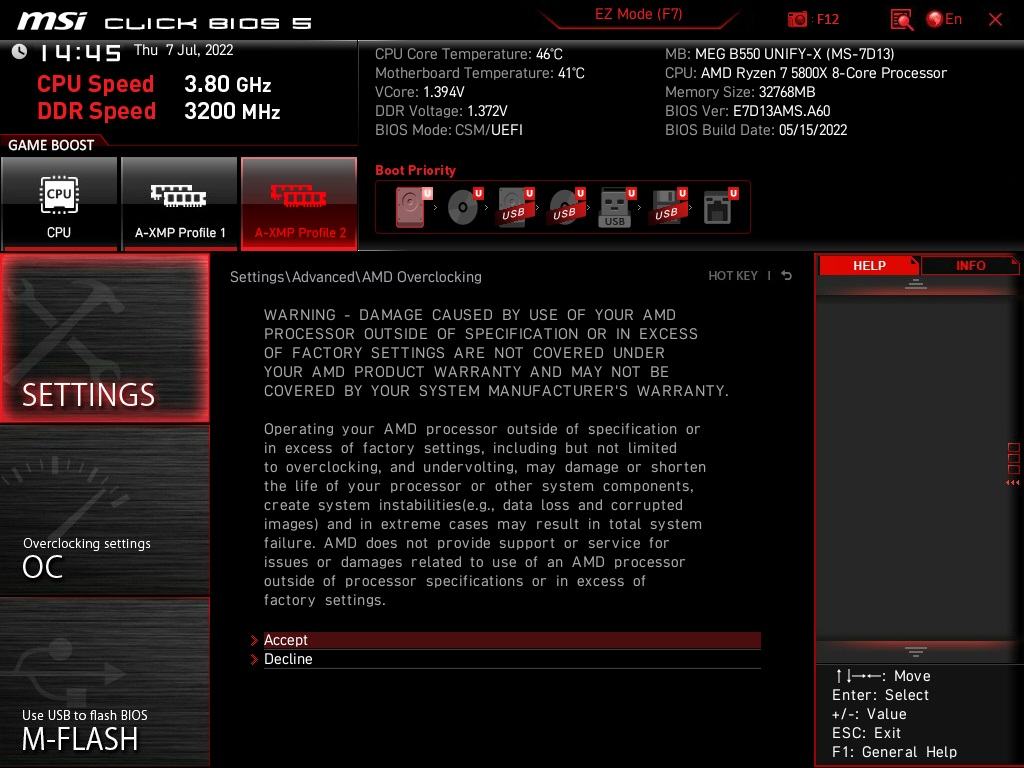
Task: Switch to the HELP tab
Action: (x=869, y=265)
